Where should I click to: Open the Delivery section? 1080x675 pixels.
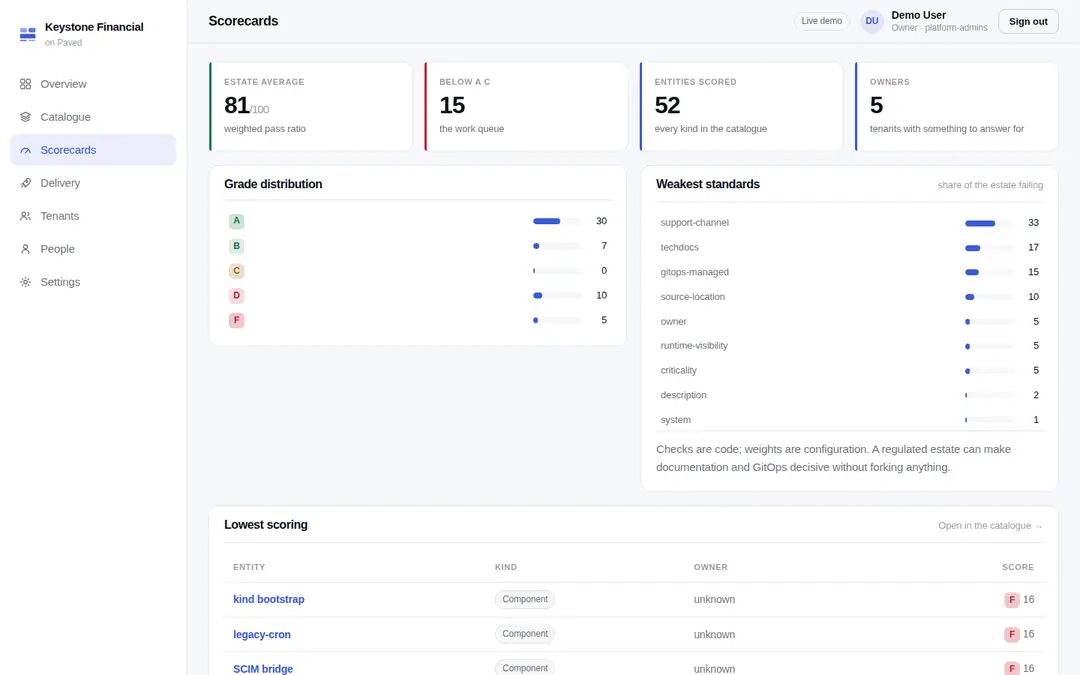[93, 183]
